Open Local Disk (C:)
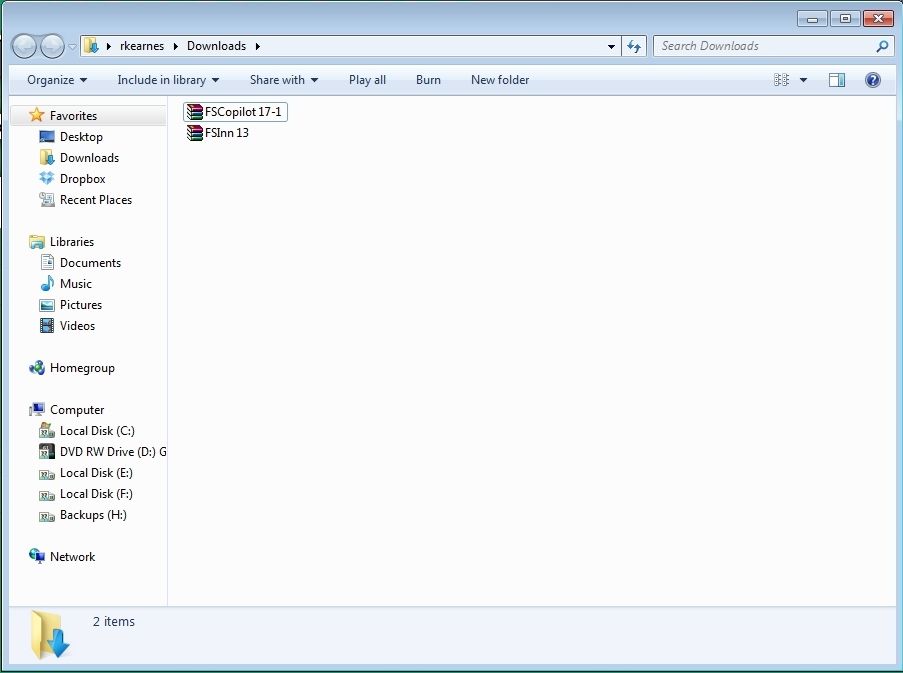The height and width of the screenshot is (673, 903). pyautogui.click(x=97, y=431)
